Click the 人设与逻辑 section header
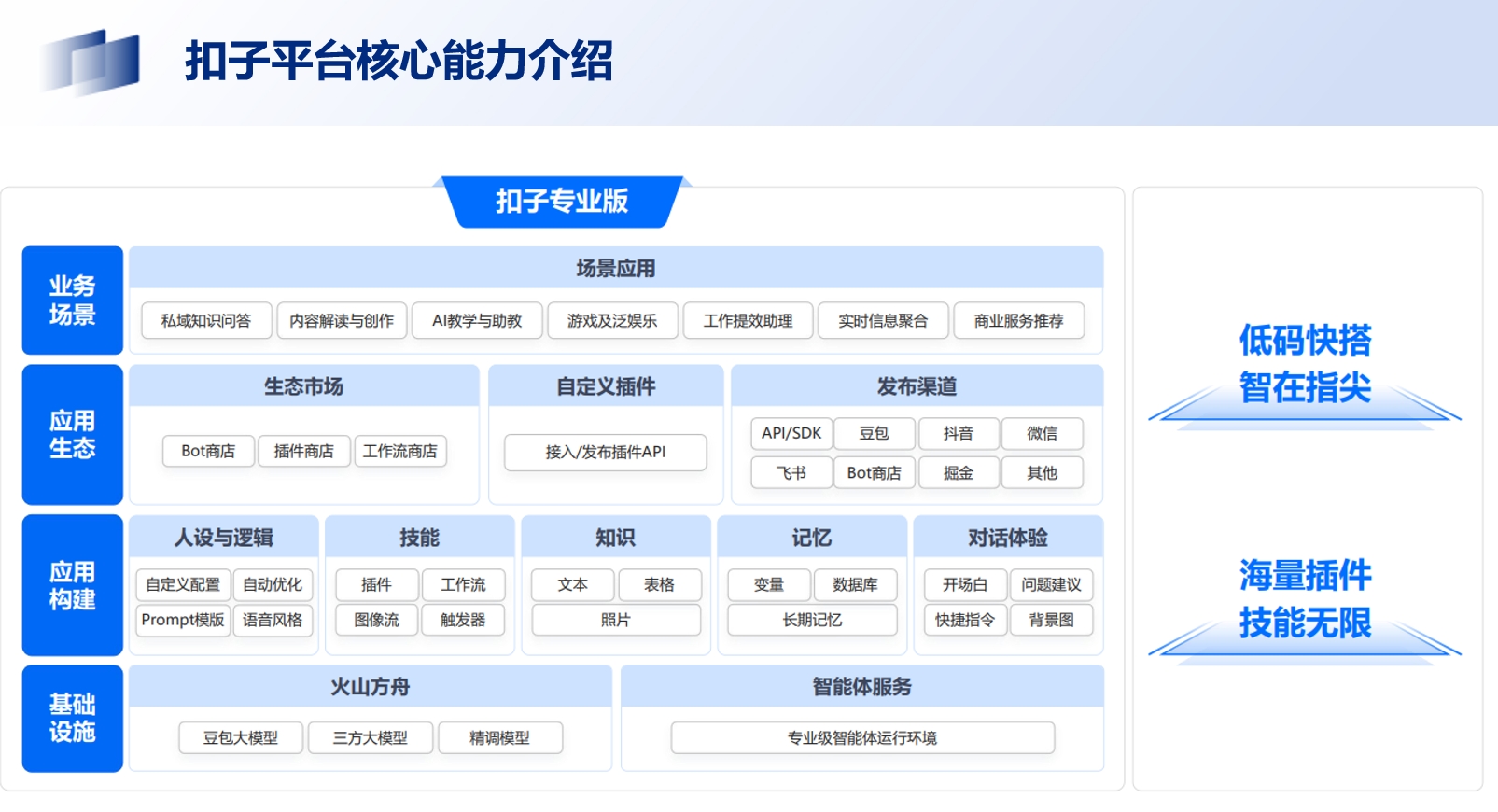1498x812 pixels. 224,537
